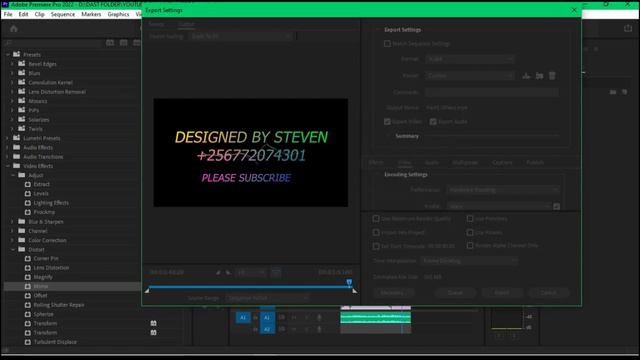Select the green audio clip on track A1

[x=376, y=317]
